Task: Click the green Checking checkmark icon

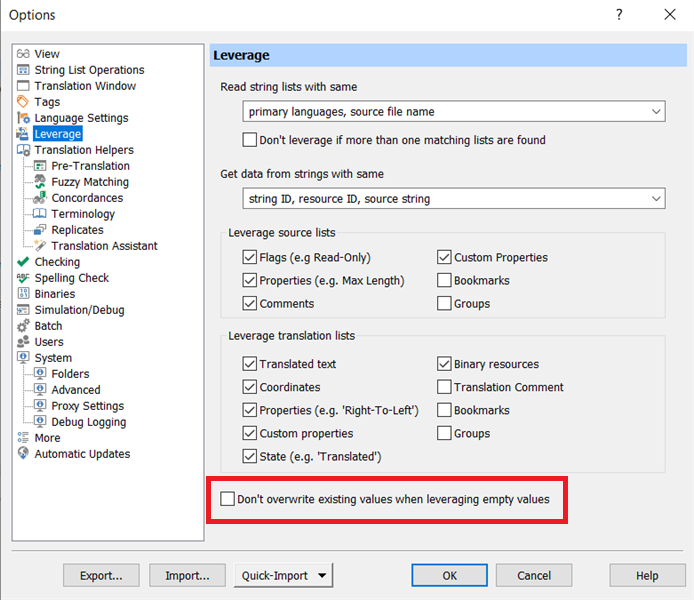Action: 23,262
